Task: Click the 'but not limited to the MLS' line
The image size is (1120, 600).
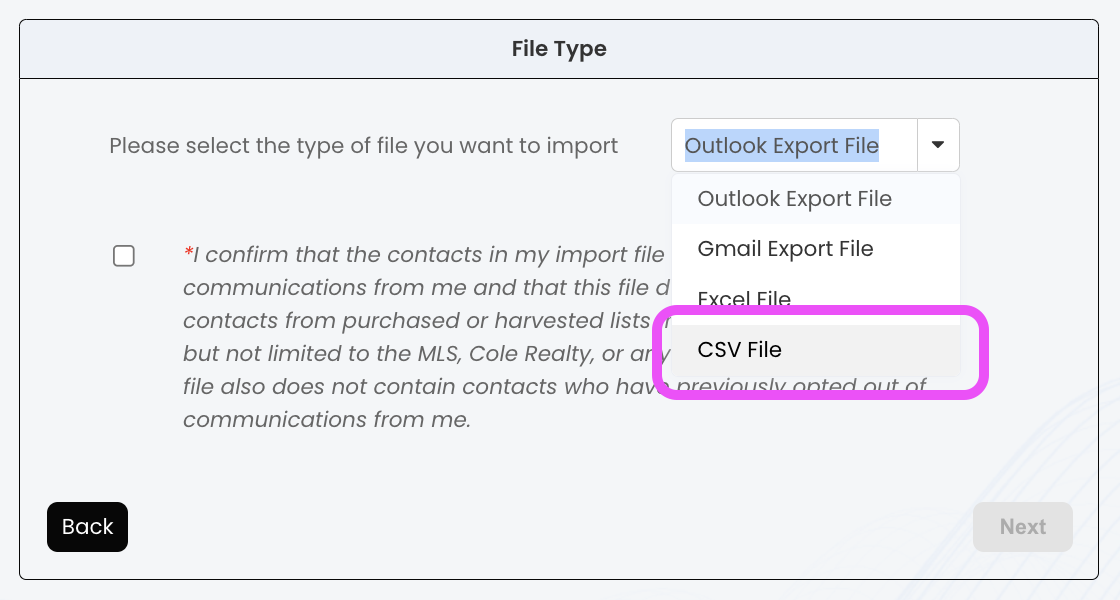Action: 322,353
